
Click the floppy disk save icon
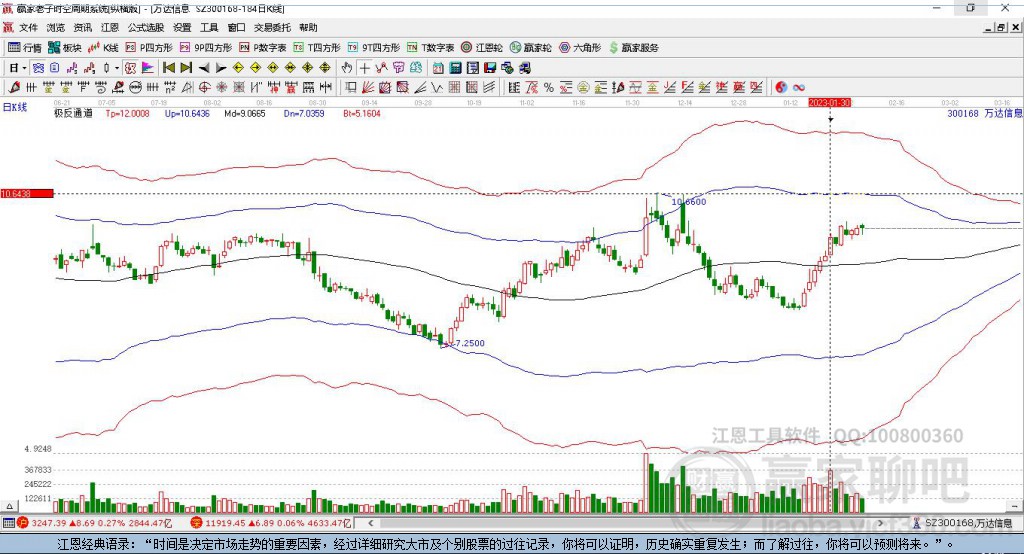490,68
